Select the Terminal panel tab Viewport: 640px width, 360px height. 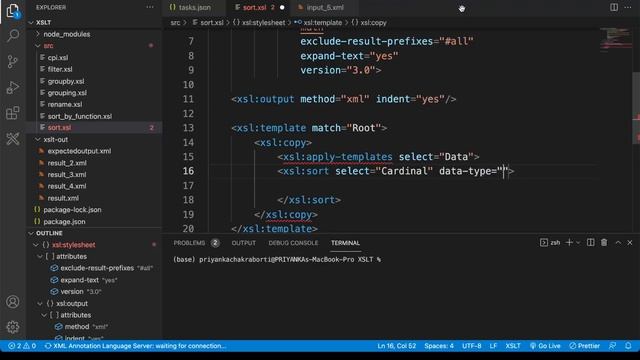pos(345,243)
